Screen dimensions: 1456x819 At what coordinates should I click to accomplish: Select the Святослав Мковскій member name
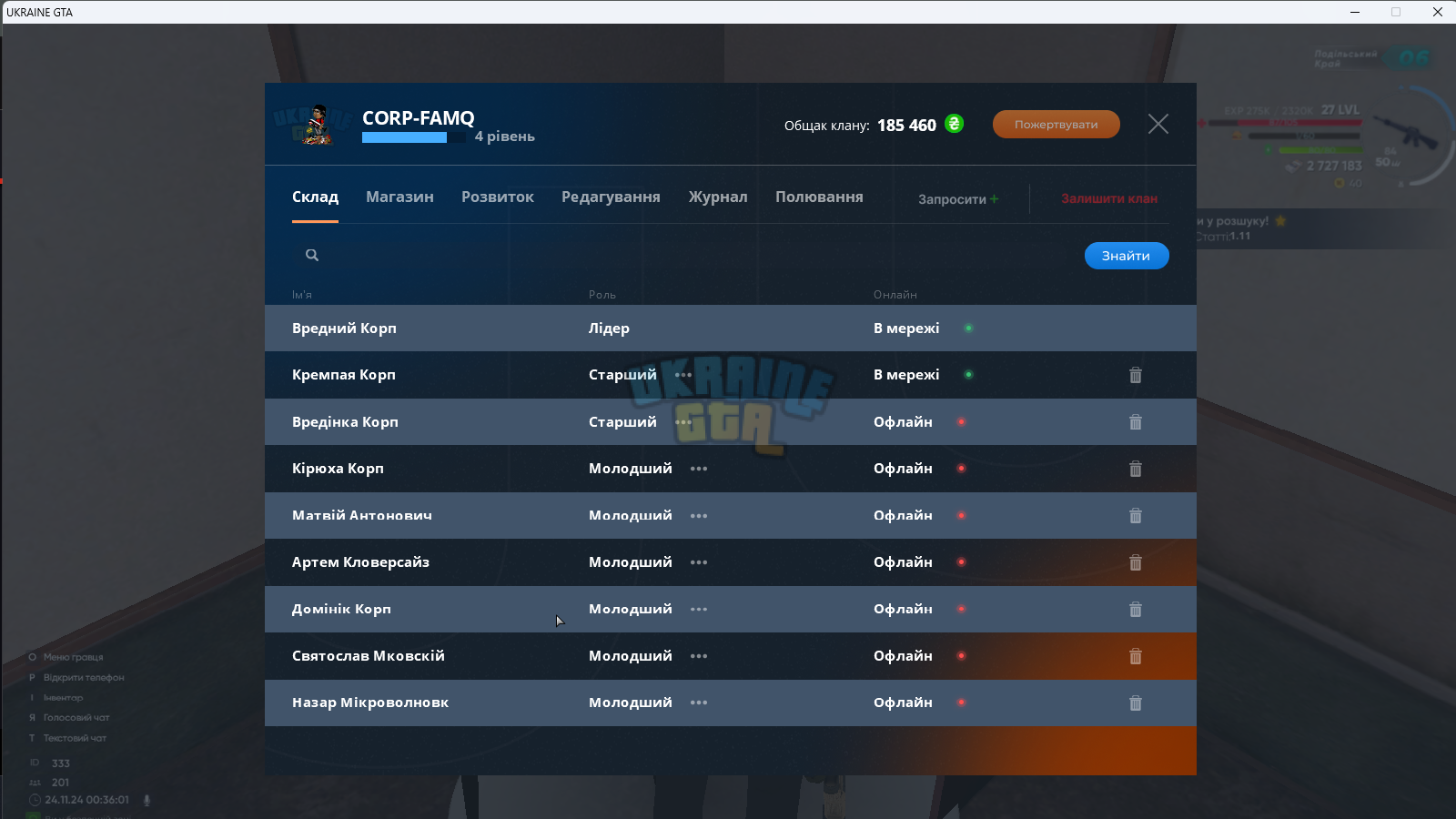pos(369,656)
